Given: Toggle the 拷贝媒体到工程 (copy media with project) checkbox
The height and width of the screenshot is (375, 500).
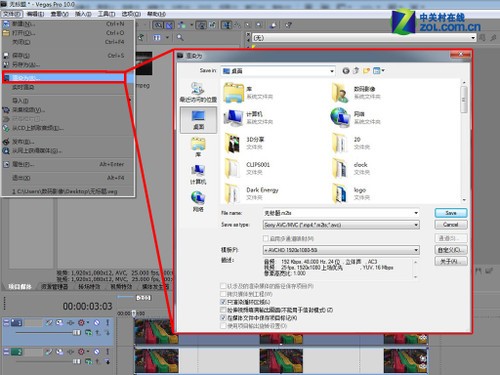Looking at the screenshot, I should click(x=223, y=294).
